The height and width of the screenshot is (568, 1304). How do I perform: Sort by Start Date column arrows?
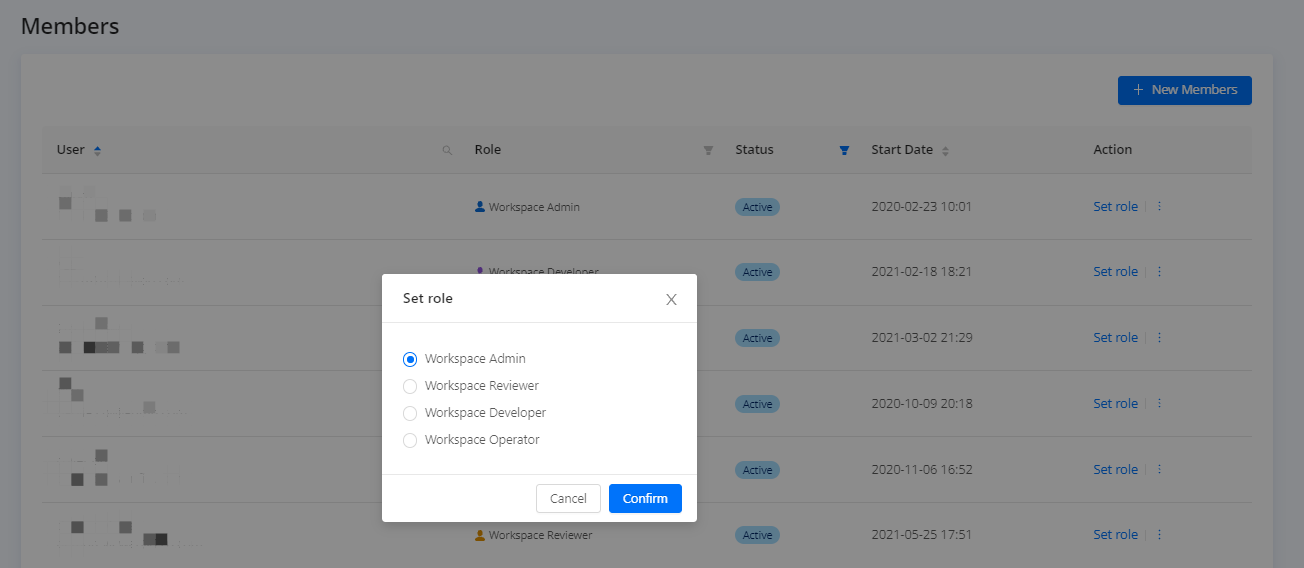945,150
